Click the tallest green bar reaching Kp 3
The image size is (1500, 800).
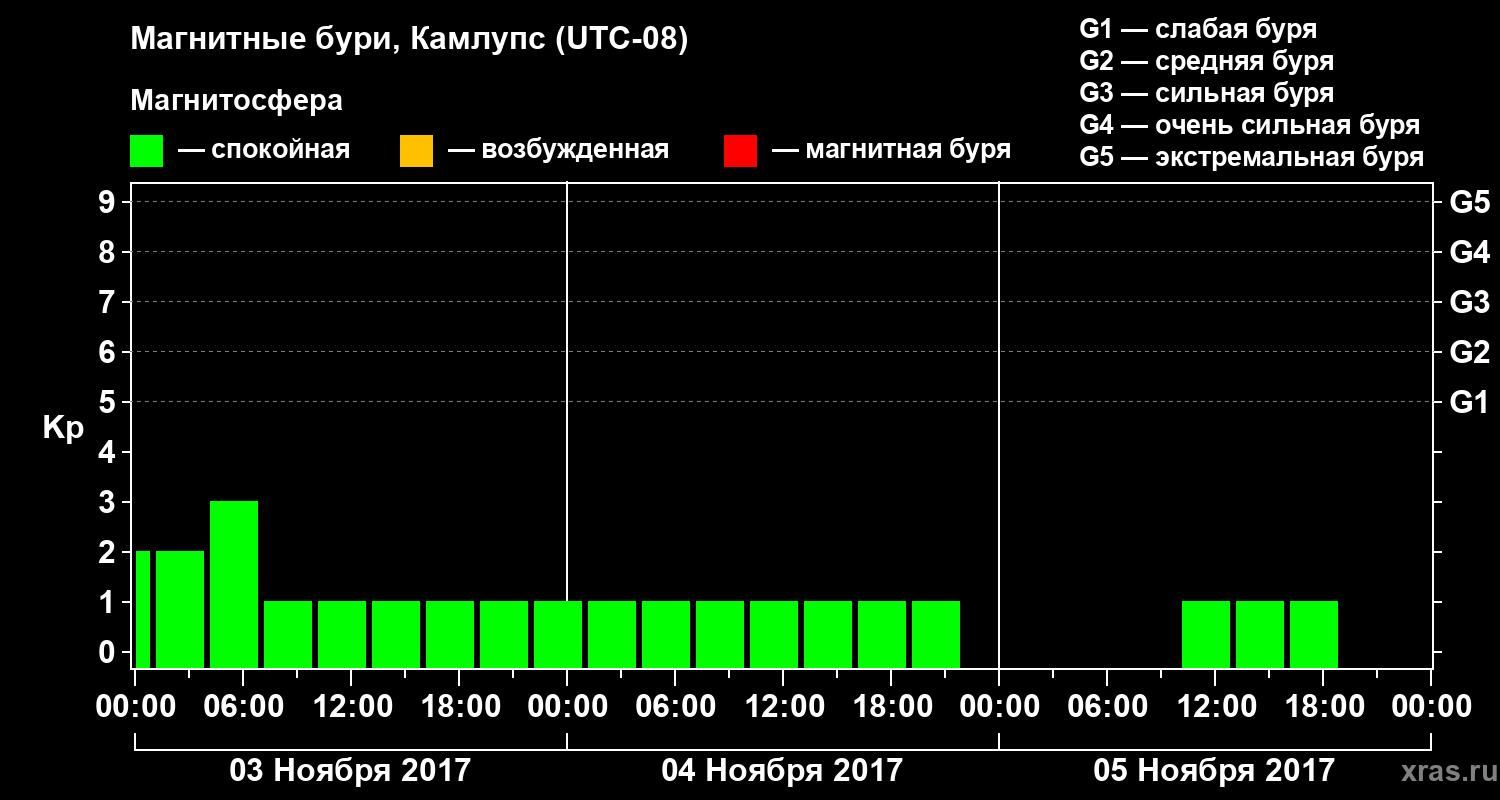tap(234, 584)
